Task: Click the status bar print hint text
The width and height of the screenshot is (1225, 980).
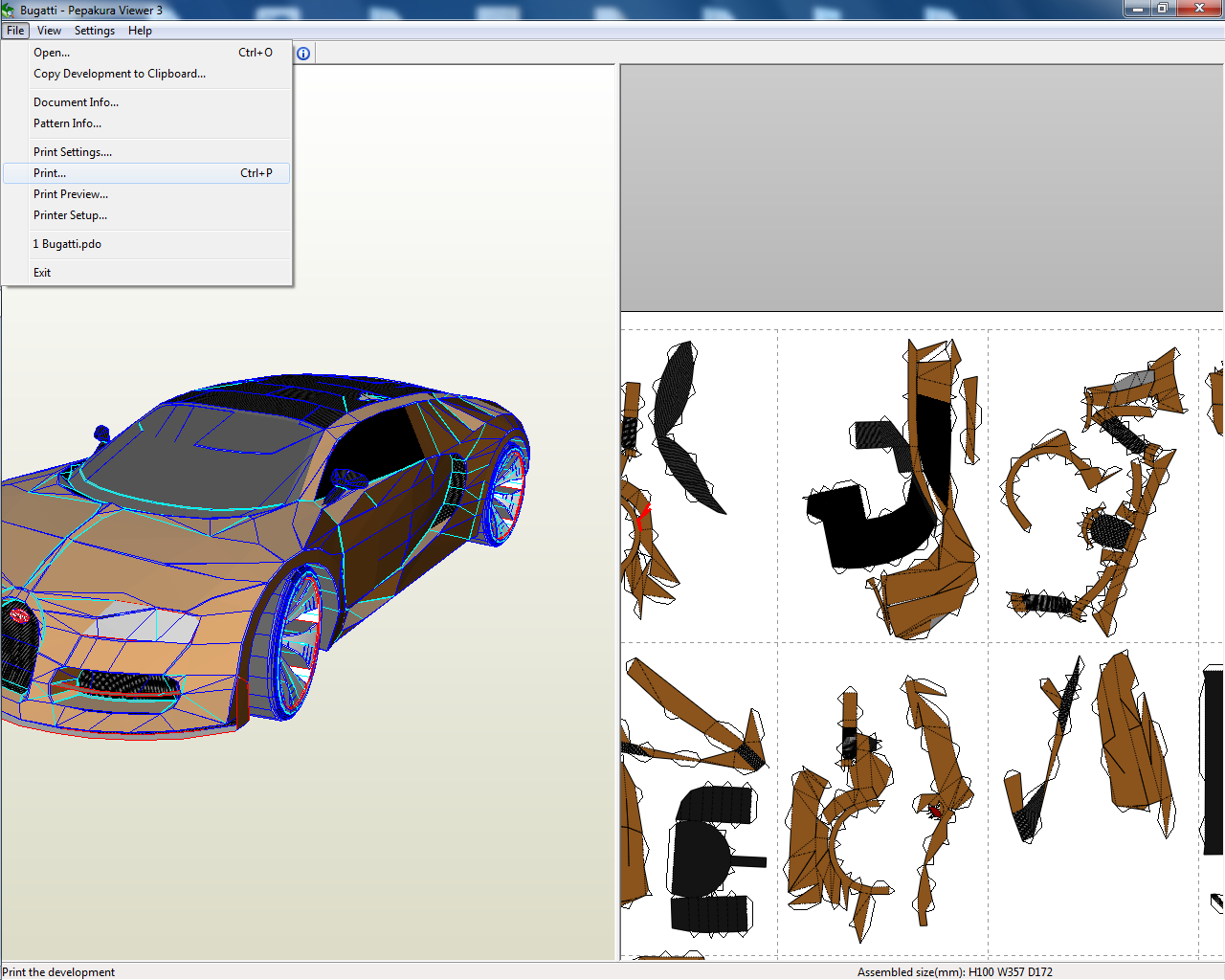Action: click(57, 971)
